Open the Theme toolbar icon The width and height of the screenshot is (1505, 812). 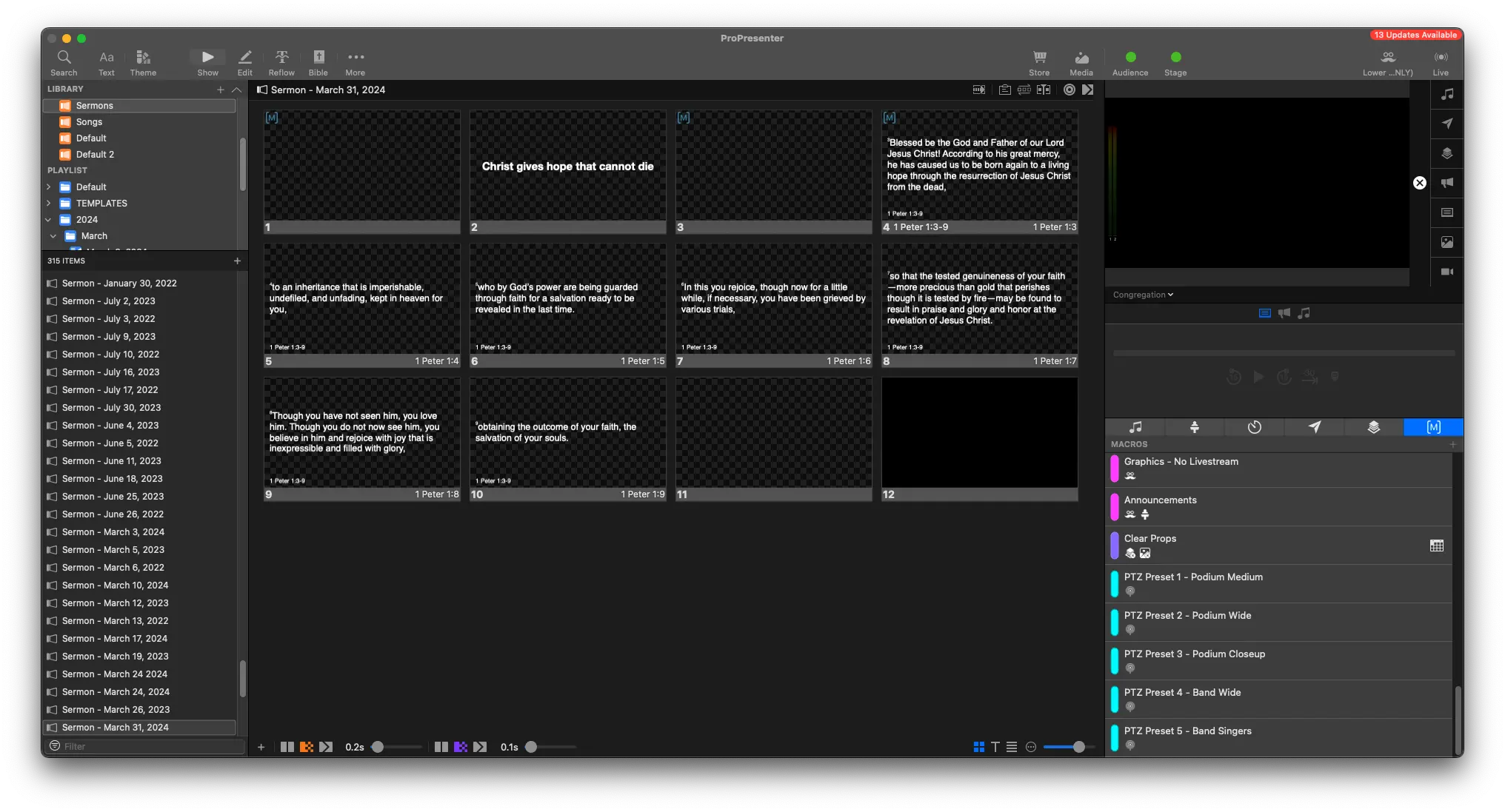click(x=143, y=58)
